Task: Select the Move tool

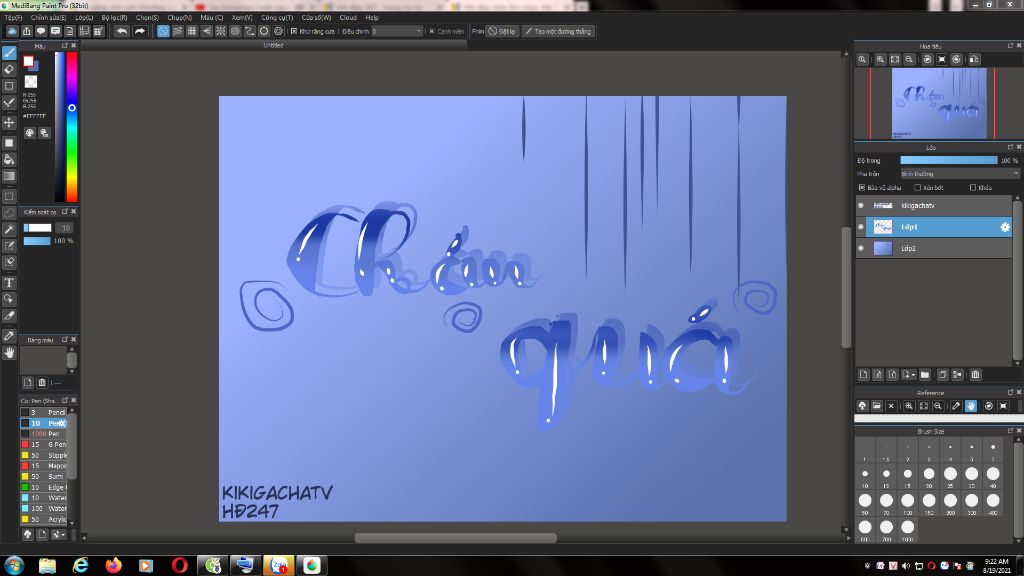Action: [x=9, y=122]
